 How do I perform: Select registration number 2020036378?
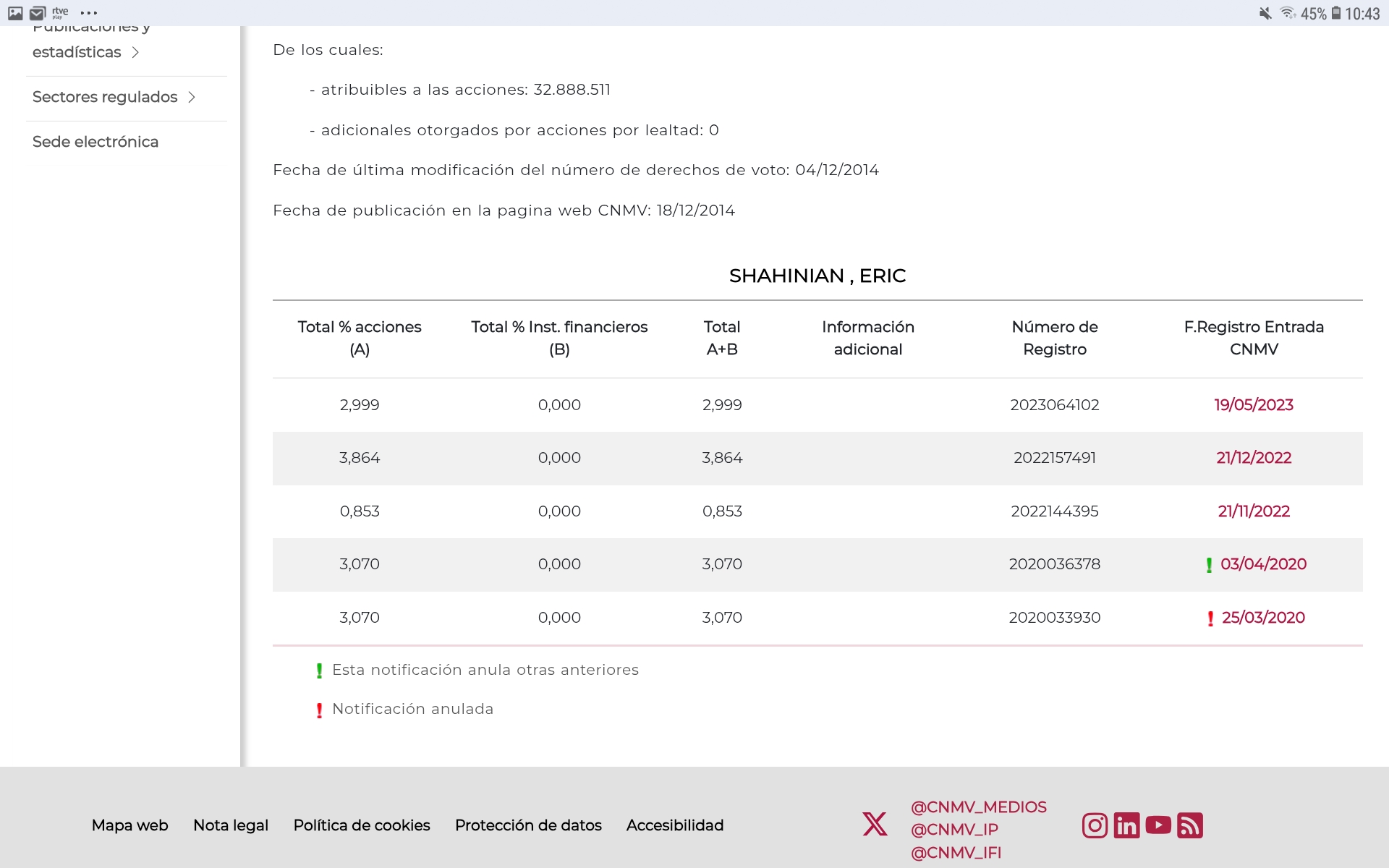(x=1055, y=564)
